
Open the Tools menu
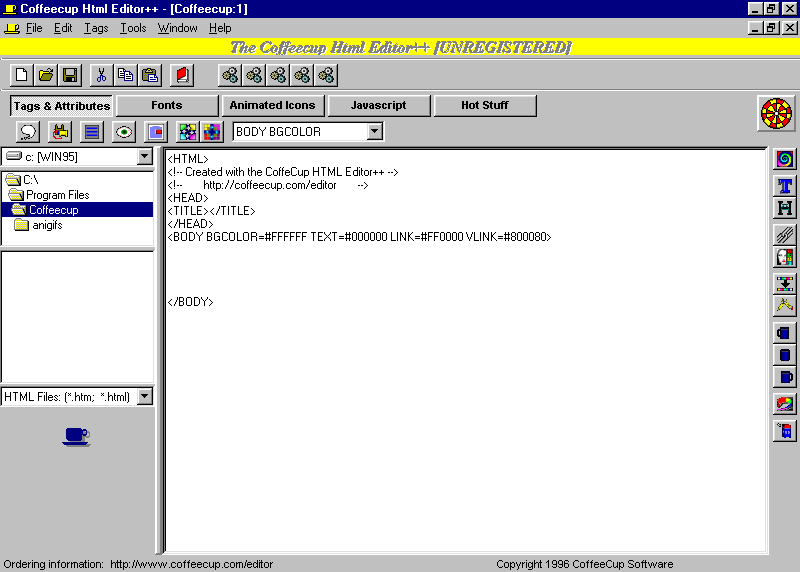[x=133, y=28]
